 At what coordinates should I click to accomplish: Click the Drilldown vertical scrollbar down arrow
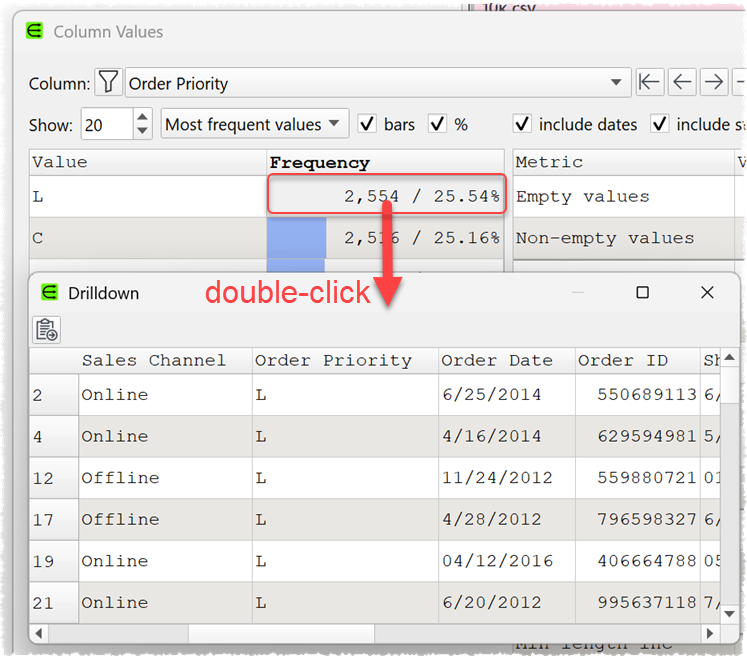click(729, 614)
